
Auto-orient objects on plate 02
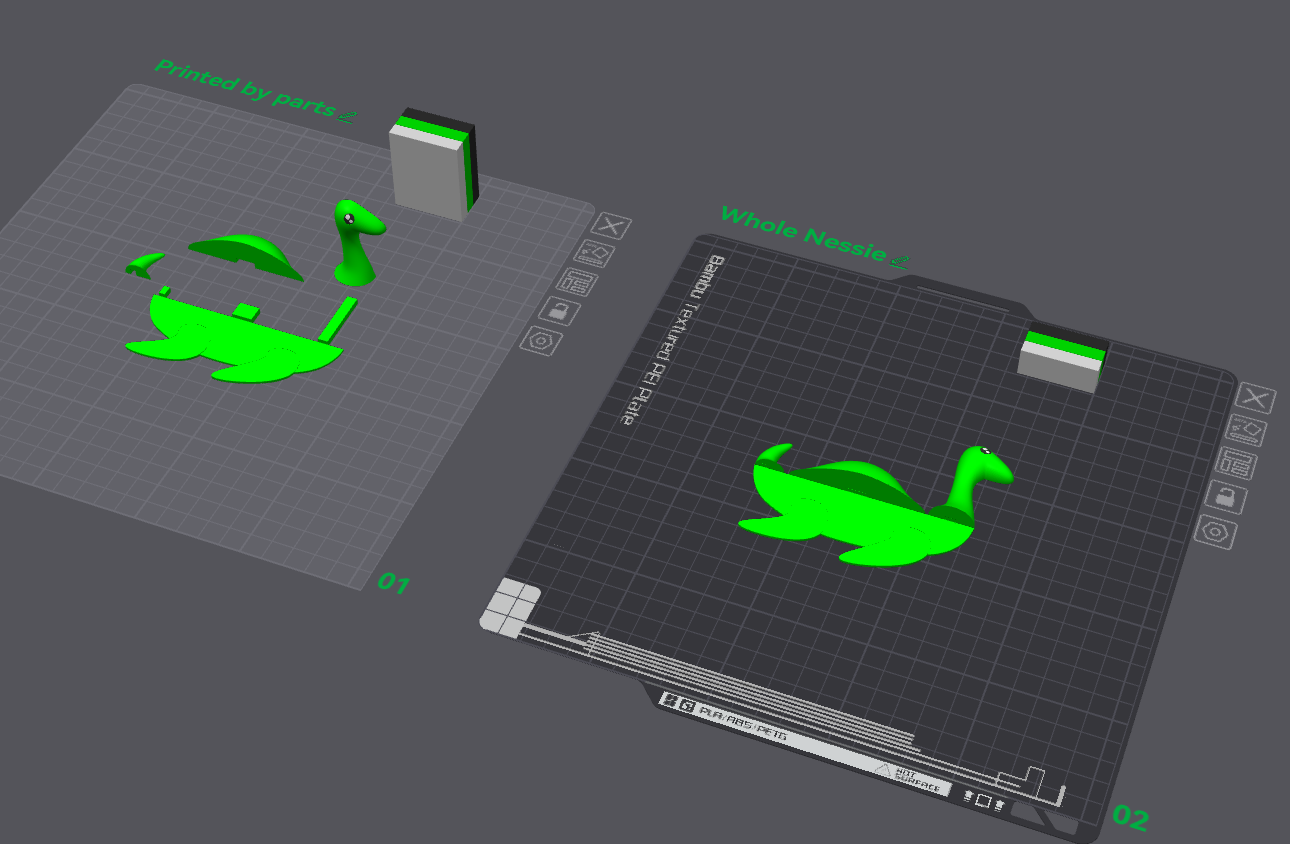[x=1246, y=432]
